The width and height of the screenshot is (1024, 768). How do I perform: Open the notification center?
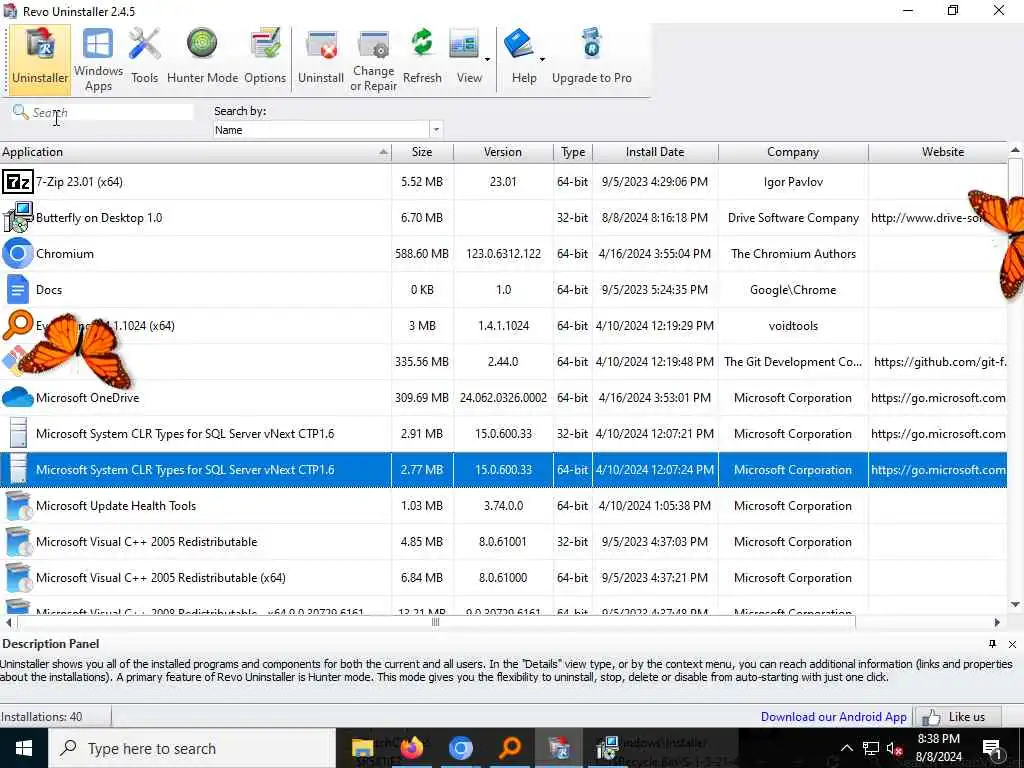coord(991,748)
